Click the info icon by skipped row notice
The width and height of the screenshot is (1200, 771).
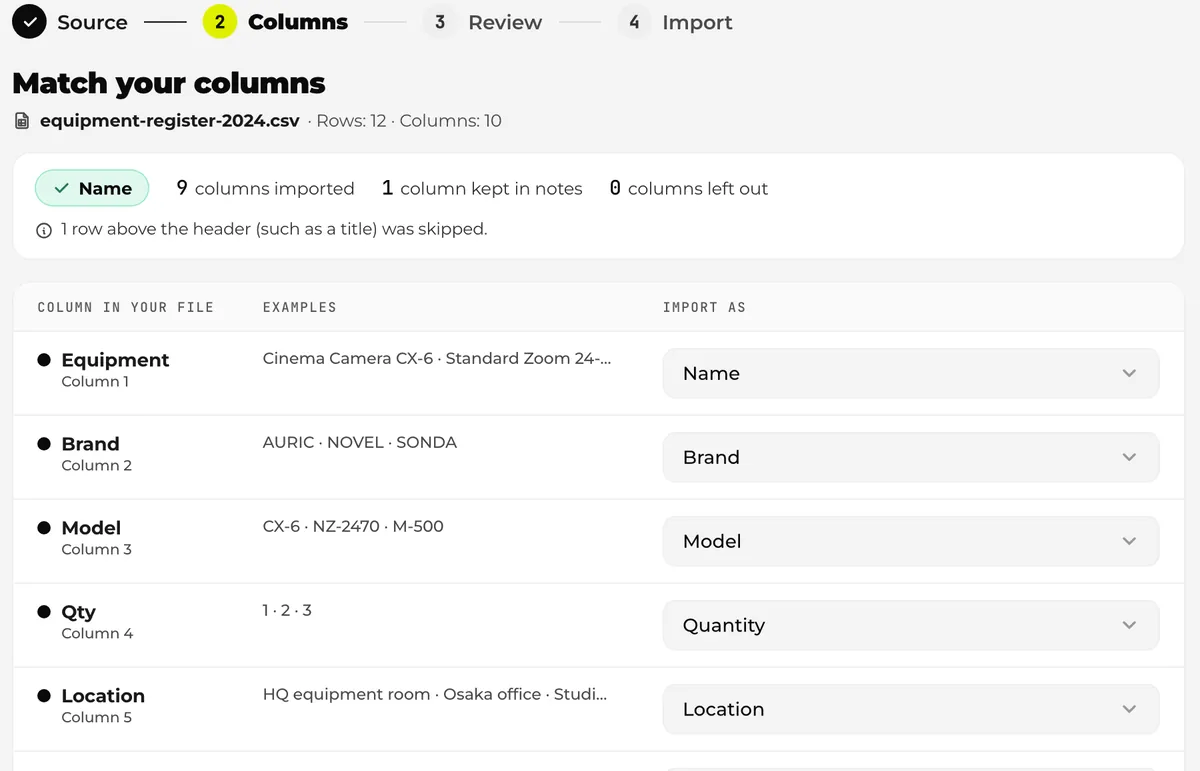coord(44,230)
